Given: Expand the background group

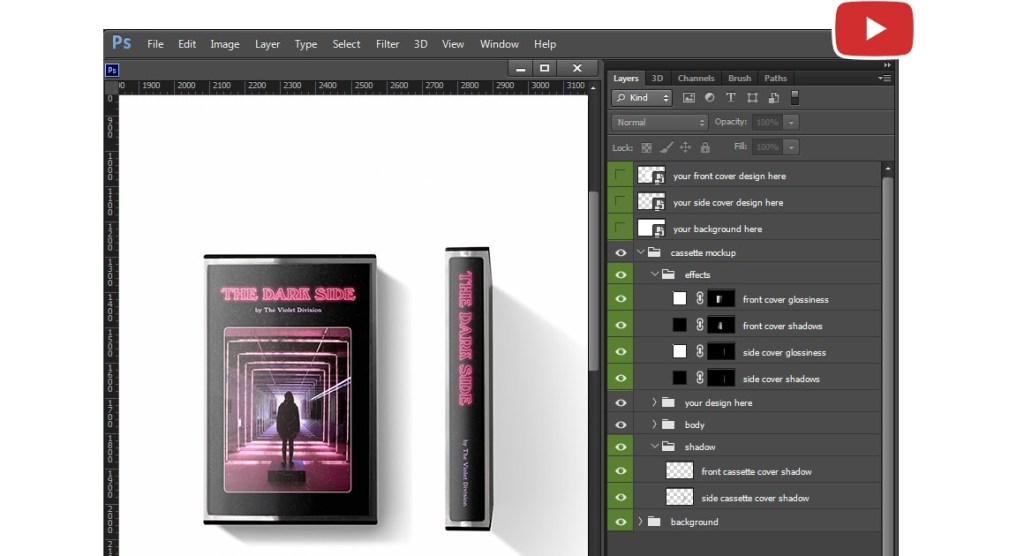Looking at the screenshot, I should (x=641, y=521).
